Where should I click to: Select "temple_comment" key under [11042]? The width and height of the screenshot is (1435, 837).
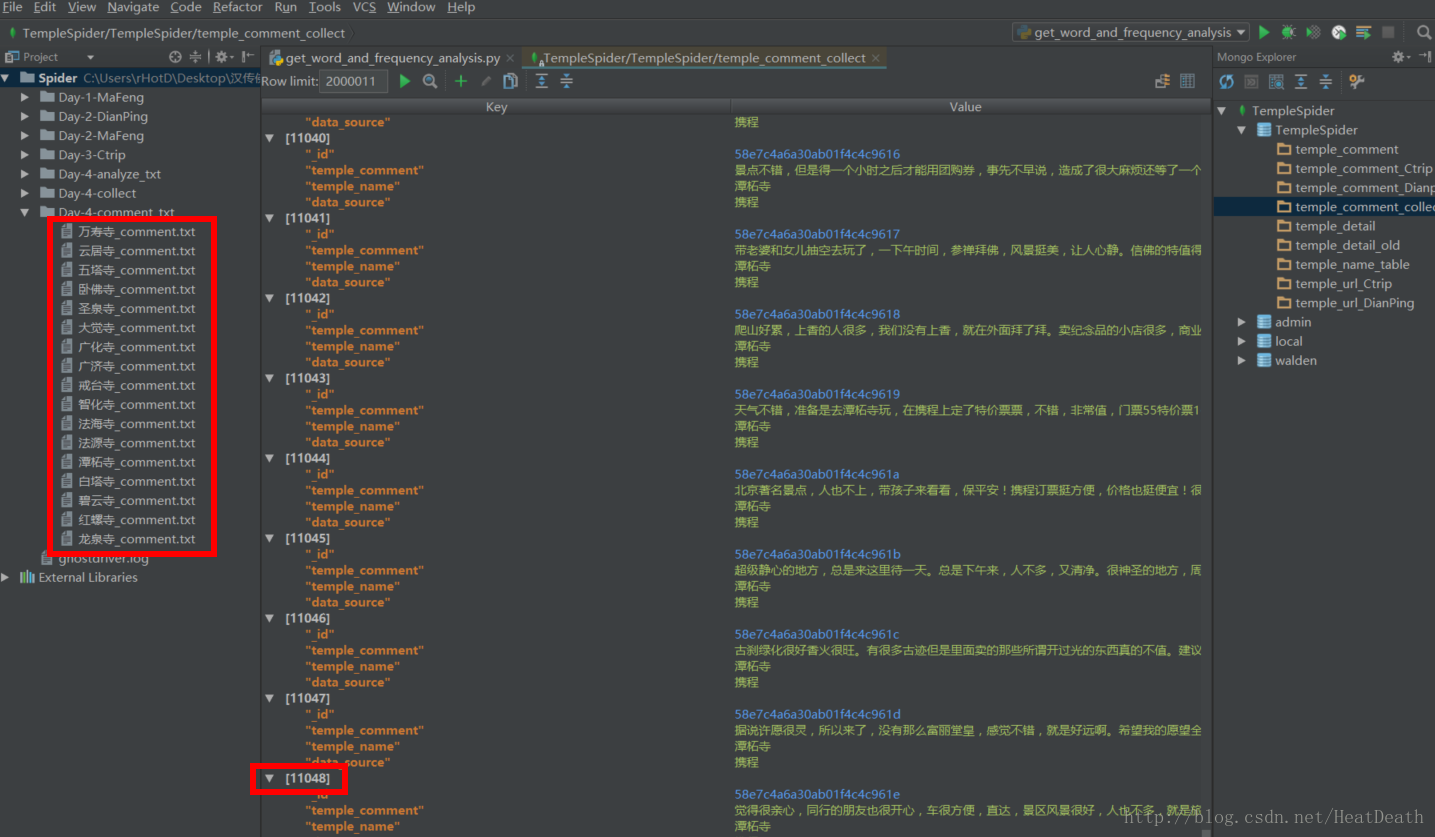pyautogui.click(x=364, y=330)
